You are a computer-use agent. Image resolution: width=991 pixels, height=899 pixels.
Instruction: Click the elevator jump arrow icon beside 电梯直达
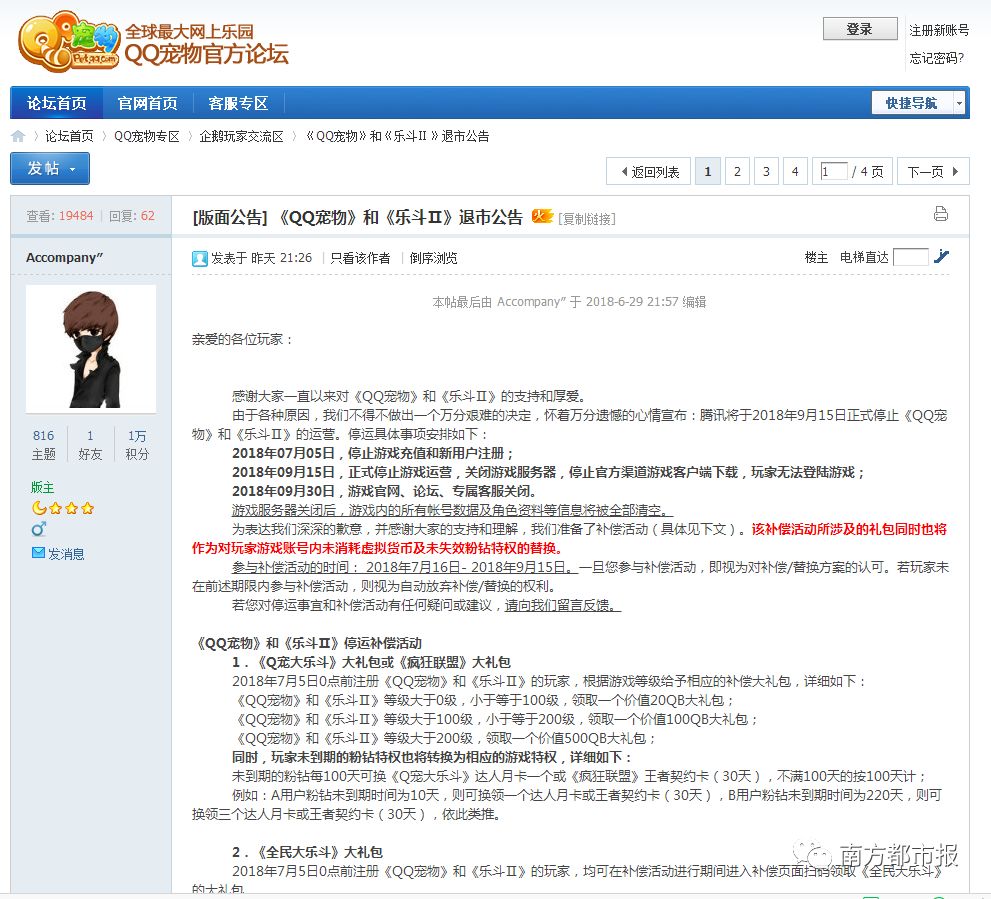[941, 256]
